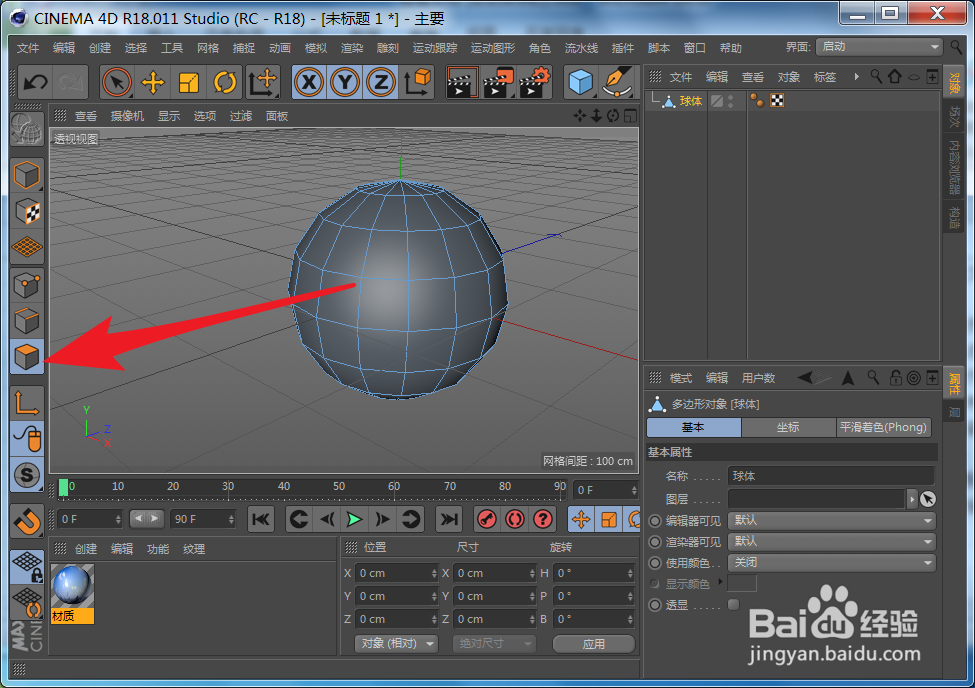Open 编辑器可见 dropdown
This screenshot has width=975, height=688.
point(832,520)
